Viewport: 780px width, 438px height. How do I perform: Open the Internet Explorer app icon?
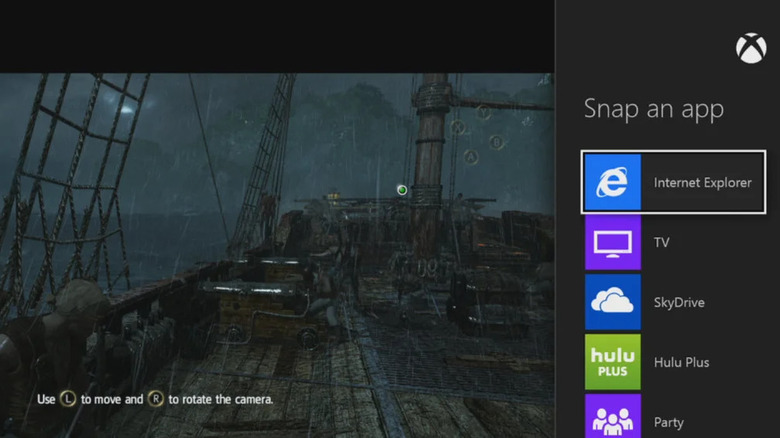click(x=613, y=182)
